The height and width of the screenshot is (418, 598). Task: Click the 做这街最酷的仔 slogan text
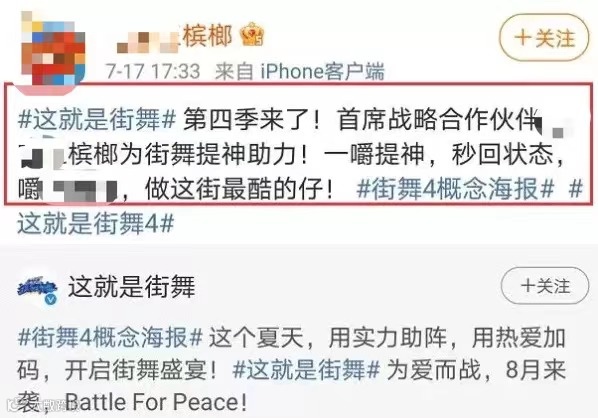[x=239, y=188]
